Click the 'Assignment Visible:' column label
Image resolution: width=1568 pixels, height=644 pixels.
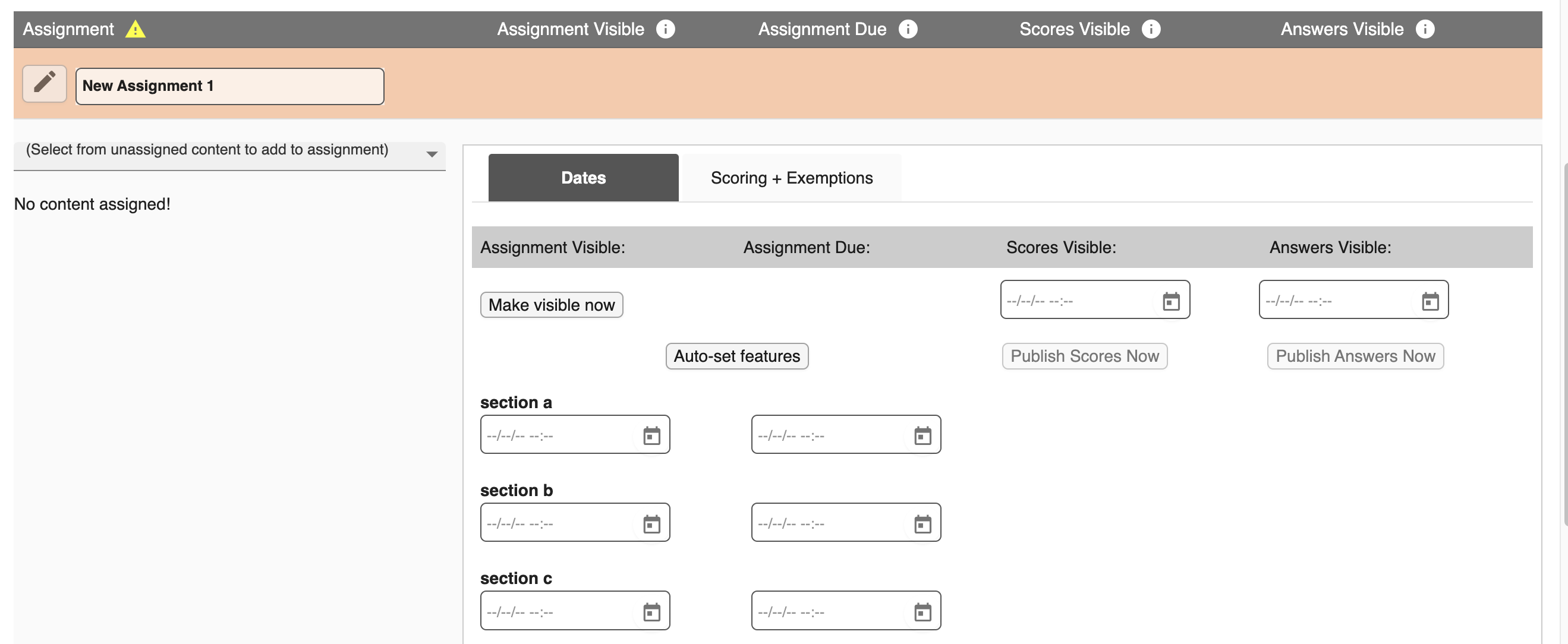(x=552, y=248)
